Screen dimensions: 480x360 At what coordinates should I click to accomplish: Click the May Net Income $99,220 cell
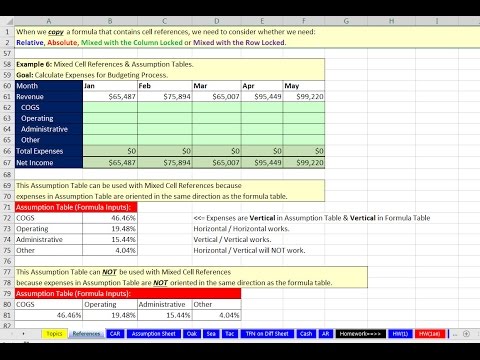point(304,163)
